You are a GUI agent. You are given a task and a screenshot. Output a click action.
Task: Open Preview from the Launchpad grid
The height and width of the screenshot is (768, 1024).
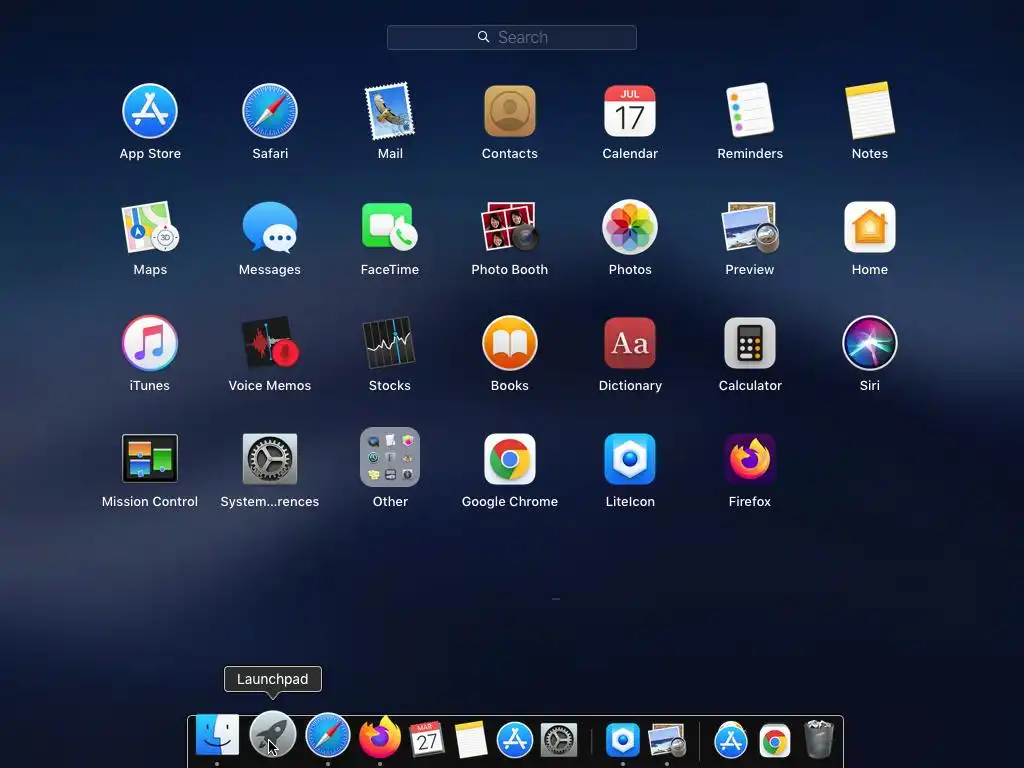(x=750, y=227)
